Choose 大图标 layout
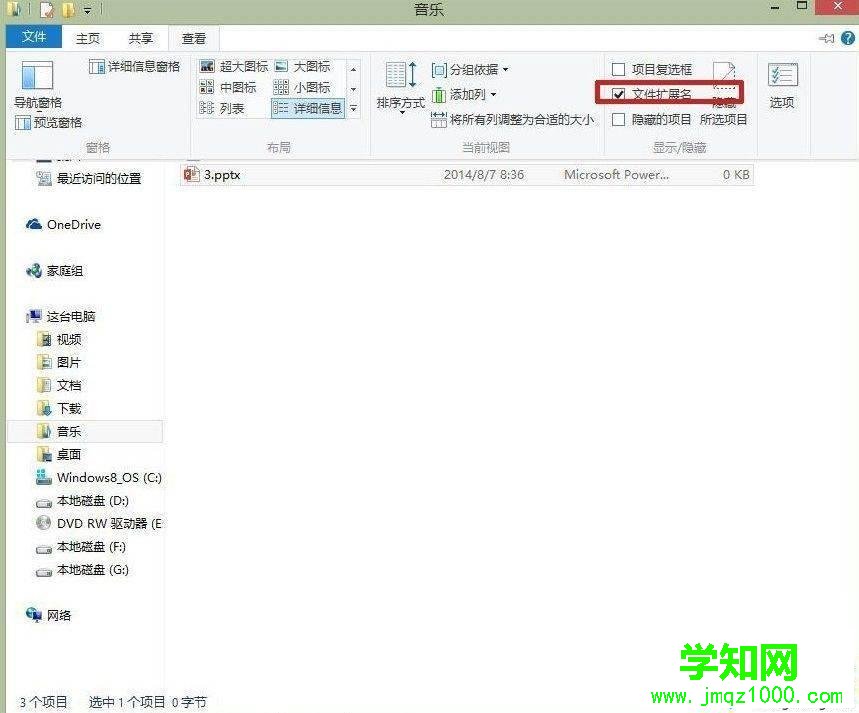This screenshot has height=713, width=859. pyautogui.click(x=303, y=66)
